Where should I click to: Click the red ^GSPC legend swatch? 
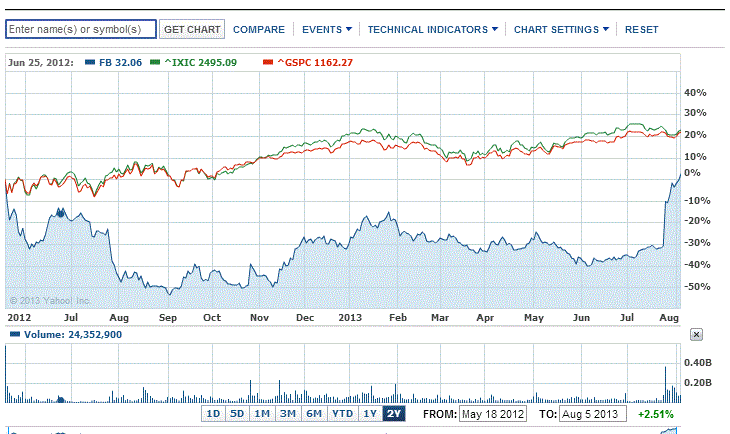[268, 62]
